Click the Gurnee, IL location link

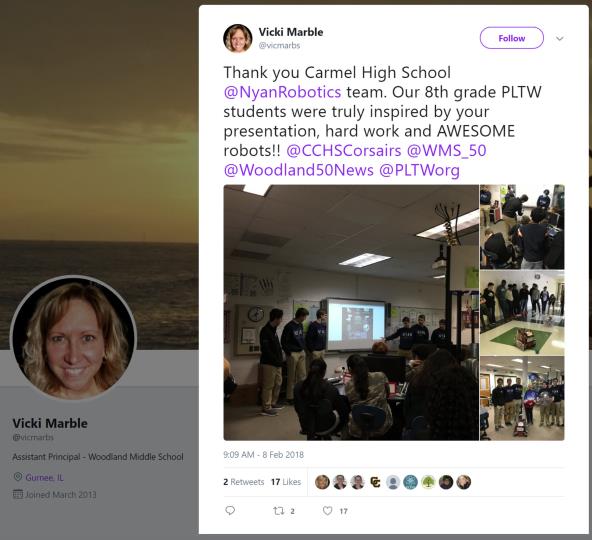click(x=45, y=477)
